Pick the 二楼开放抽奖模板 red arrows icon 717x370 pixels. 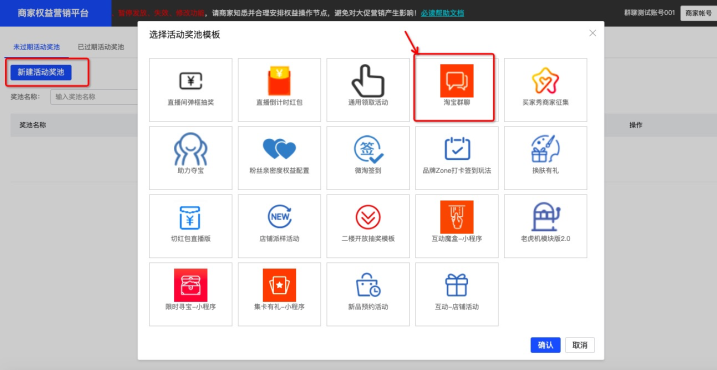[368, 217]
